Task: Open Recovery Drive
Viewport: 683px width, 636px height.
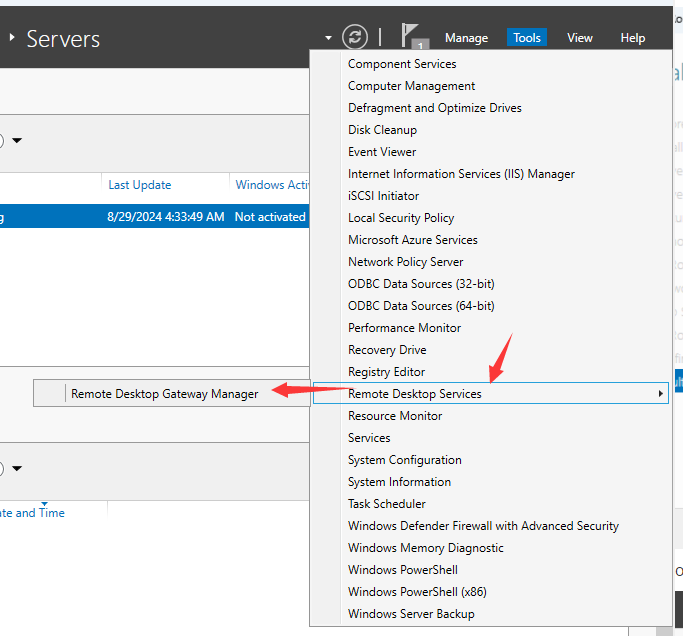Action: (387, 350)
